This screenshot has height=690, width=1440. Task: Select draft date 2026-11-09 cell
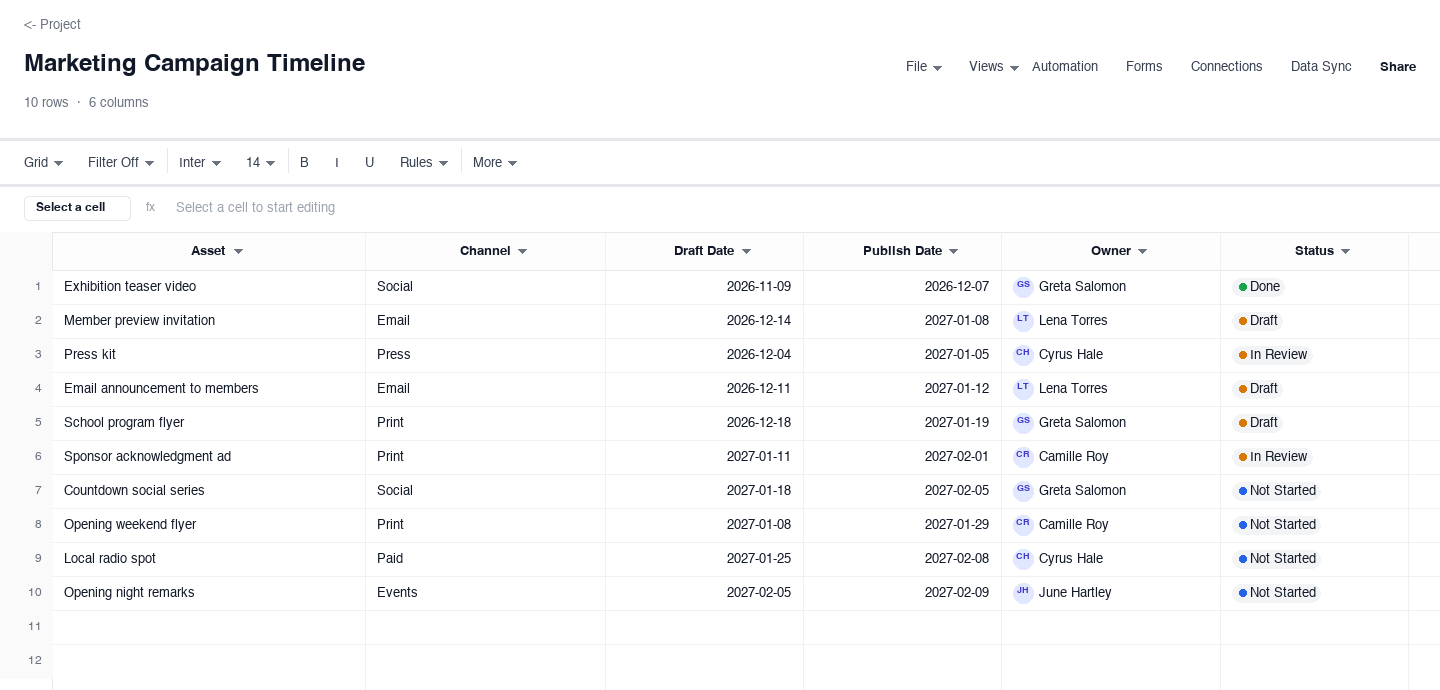(x=705, y=287)
